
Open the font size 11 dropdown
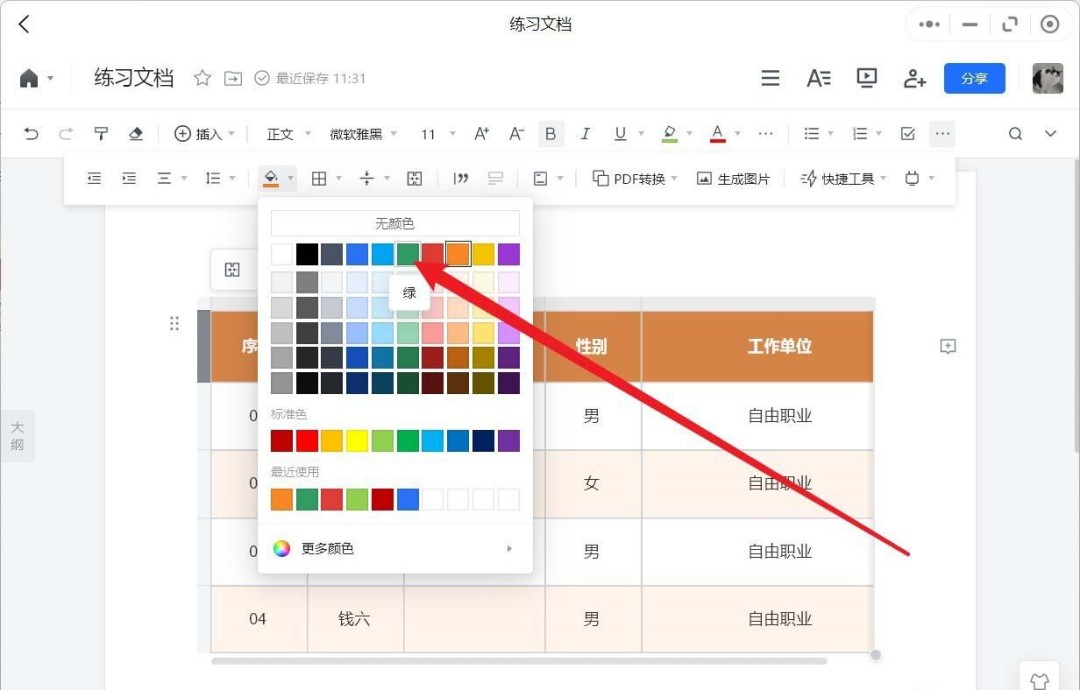click(x=430, y=133)
